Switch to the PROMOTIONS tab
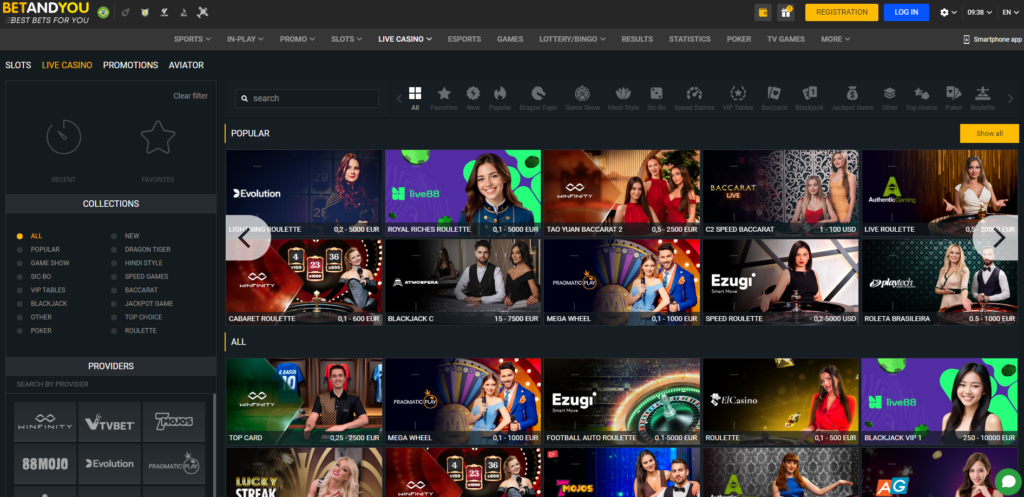 (131, 65)
